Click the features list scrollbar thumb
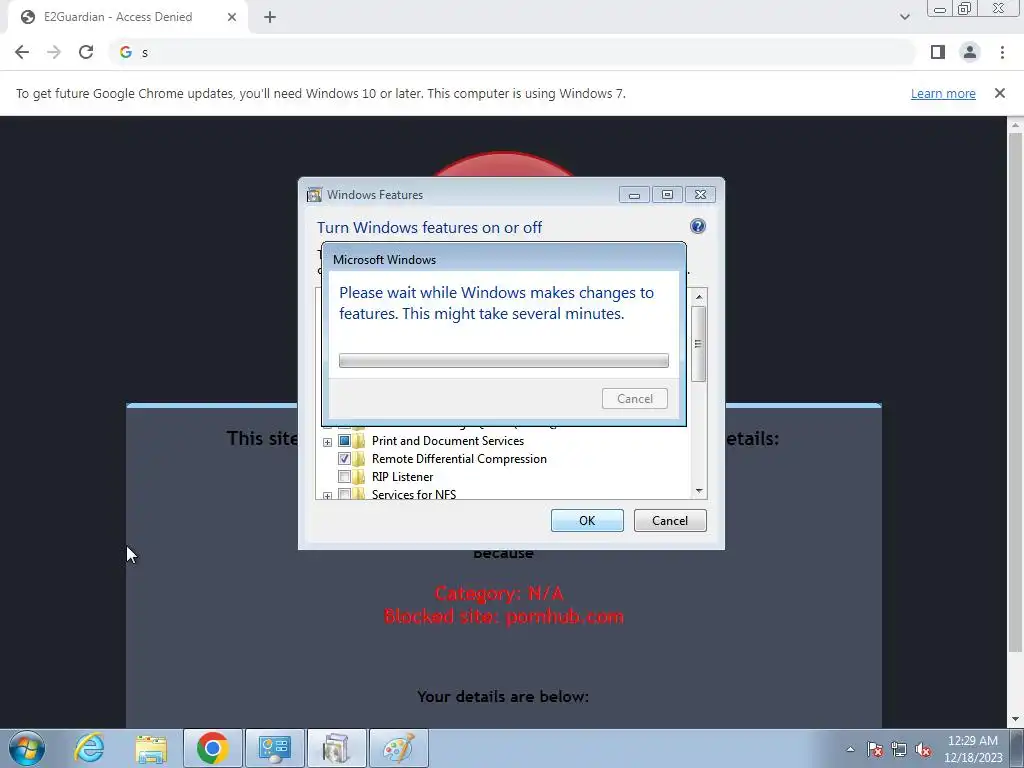The image size is (1024, 768). click(x=699, y=344)
